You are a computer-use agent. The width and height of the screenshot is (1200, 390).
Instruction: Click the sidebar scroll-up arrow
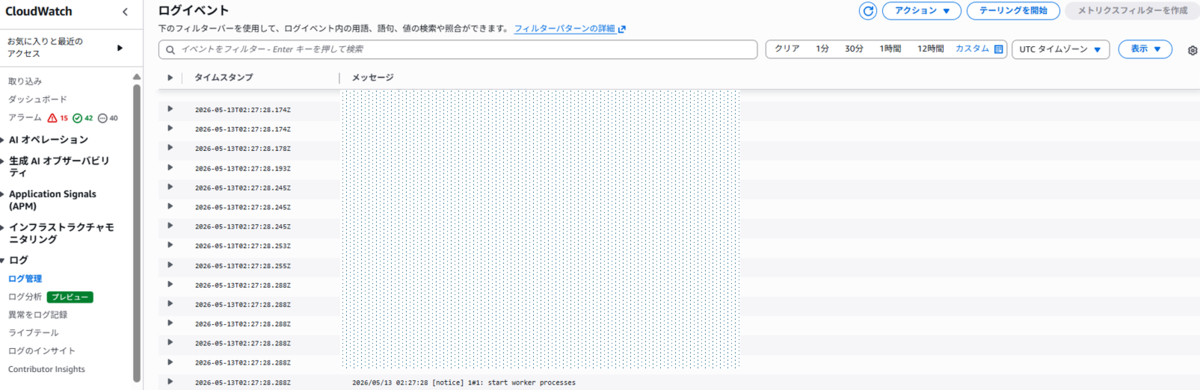(136, 76)
